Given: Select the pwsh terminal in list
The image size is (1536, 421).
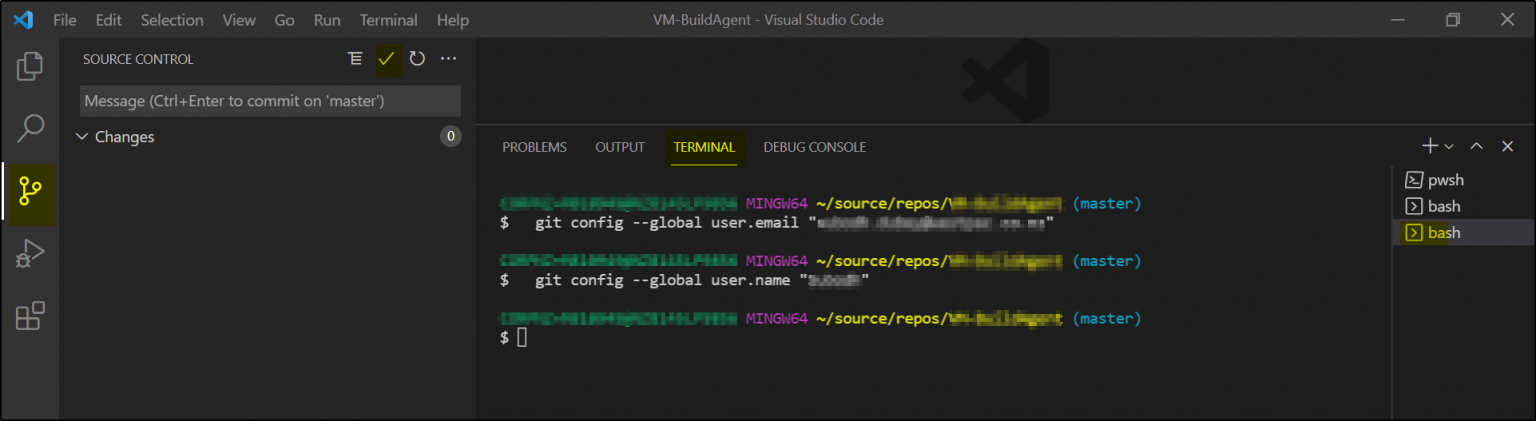Looking at the screenshot, I should [1445, 181].
